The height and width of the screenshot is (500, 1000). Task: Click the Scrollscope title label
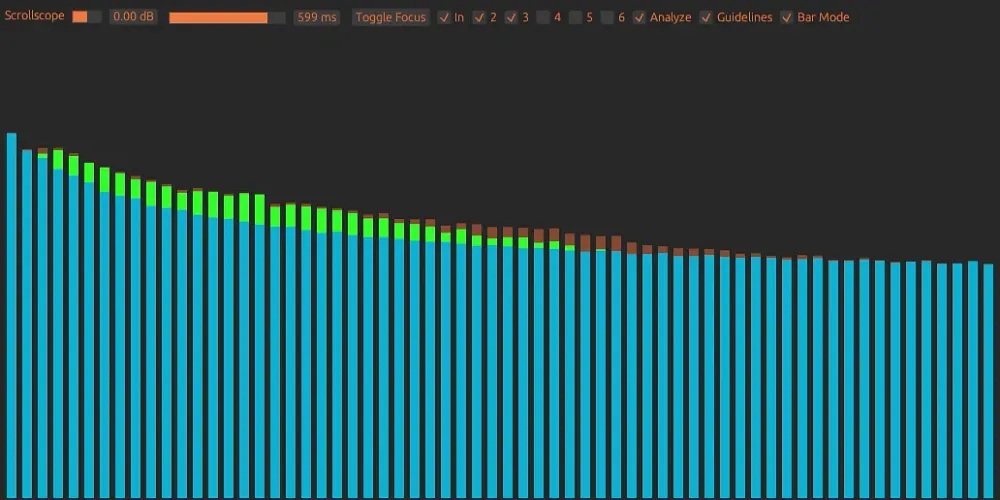[x=35, y=17]
